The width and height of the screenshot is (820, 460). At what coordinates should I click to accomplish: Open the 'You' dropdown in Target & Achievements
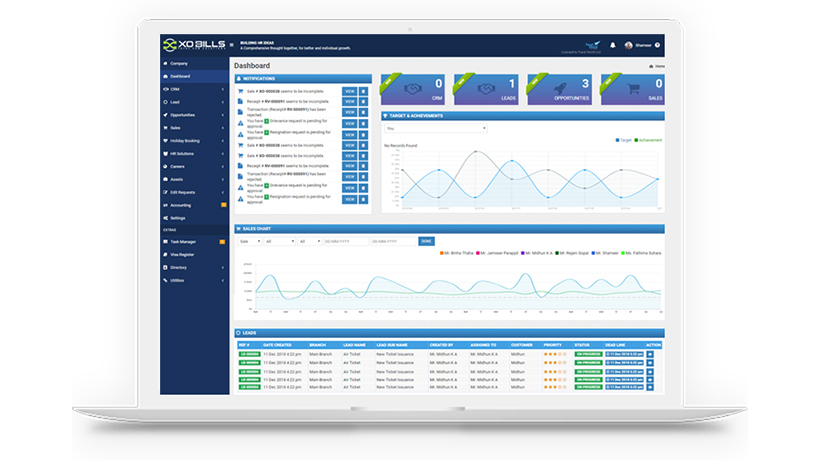(435, 128)
